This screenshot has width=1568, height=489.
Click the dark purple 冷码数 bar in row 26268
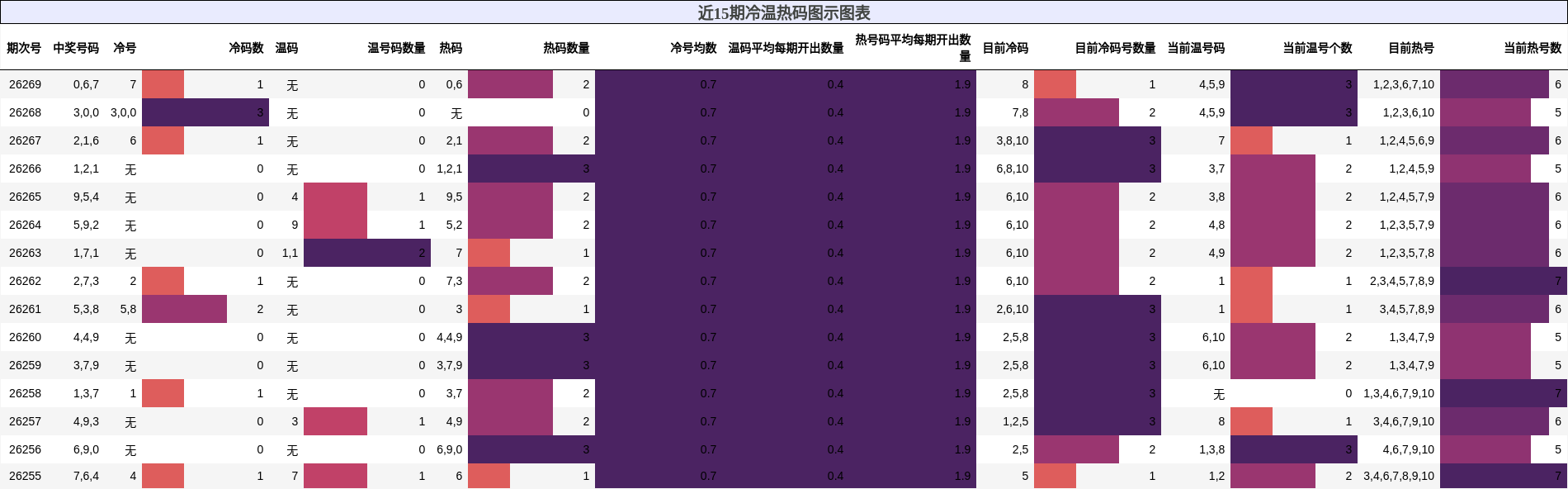(x=205, y=112)
